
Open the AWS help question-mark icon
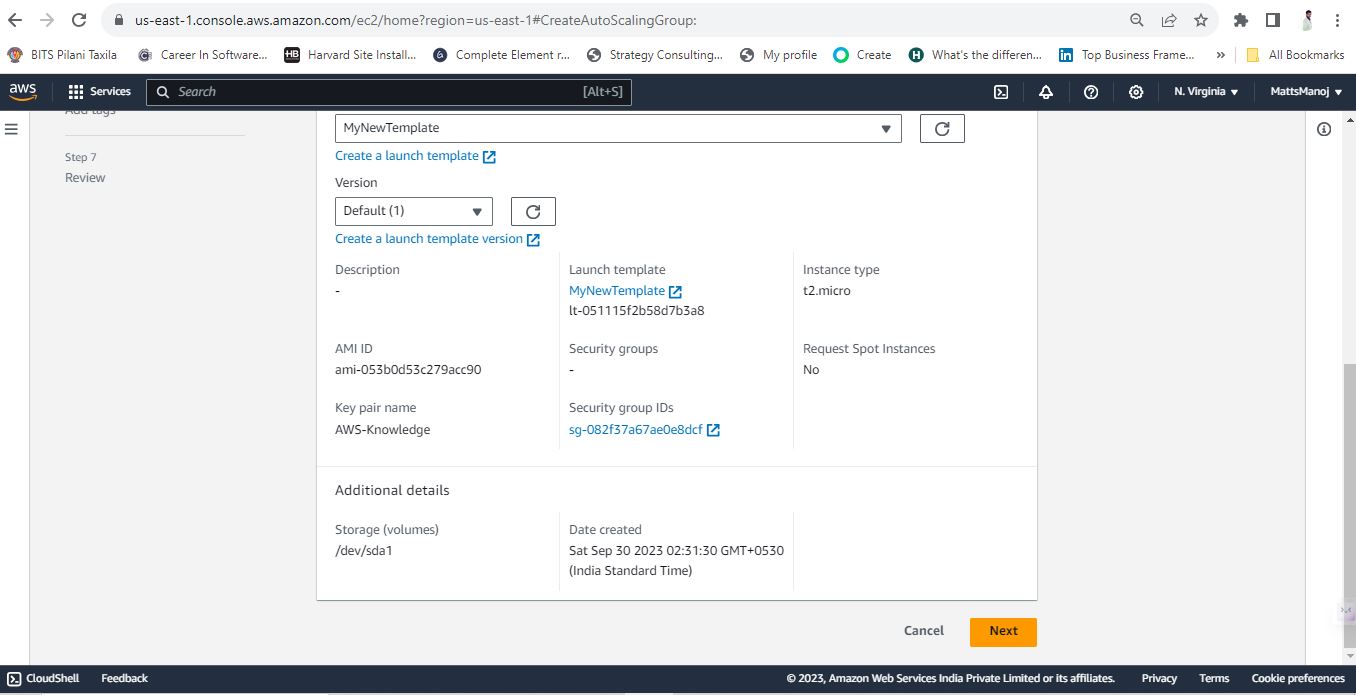pos(1091,92)
